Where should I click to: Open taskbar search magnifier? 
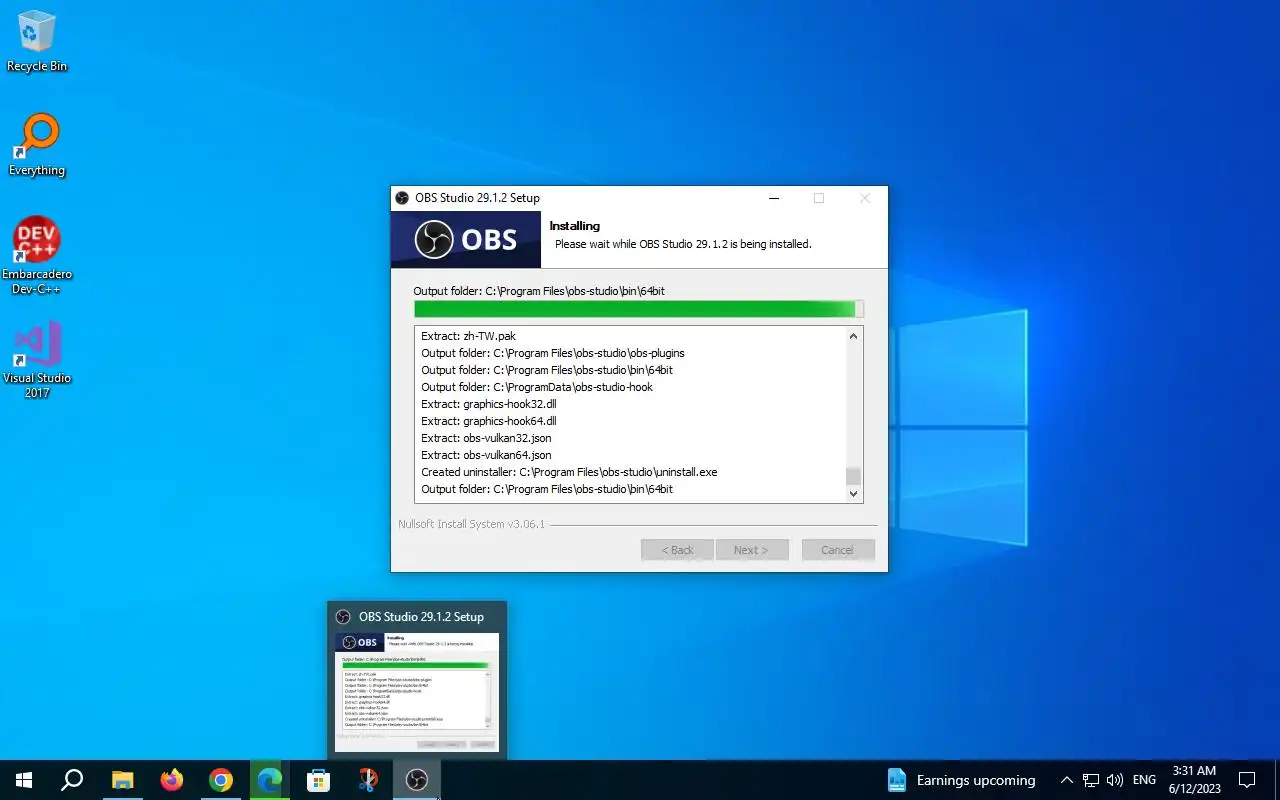pyautogui.click(x=72, y=780)
